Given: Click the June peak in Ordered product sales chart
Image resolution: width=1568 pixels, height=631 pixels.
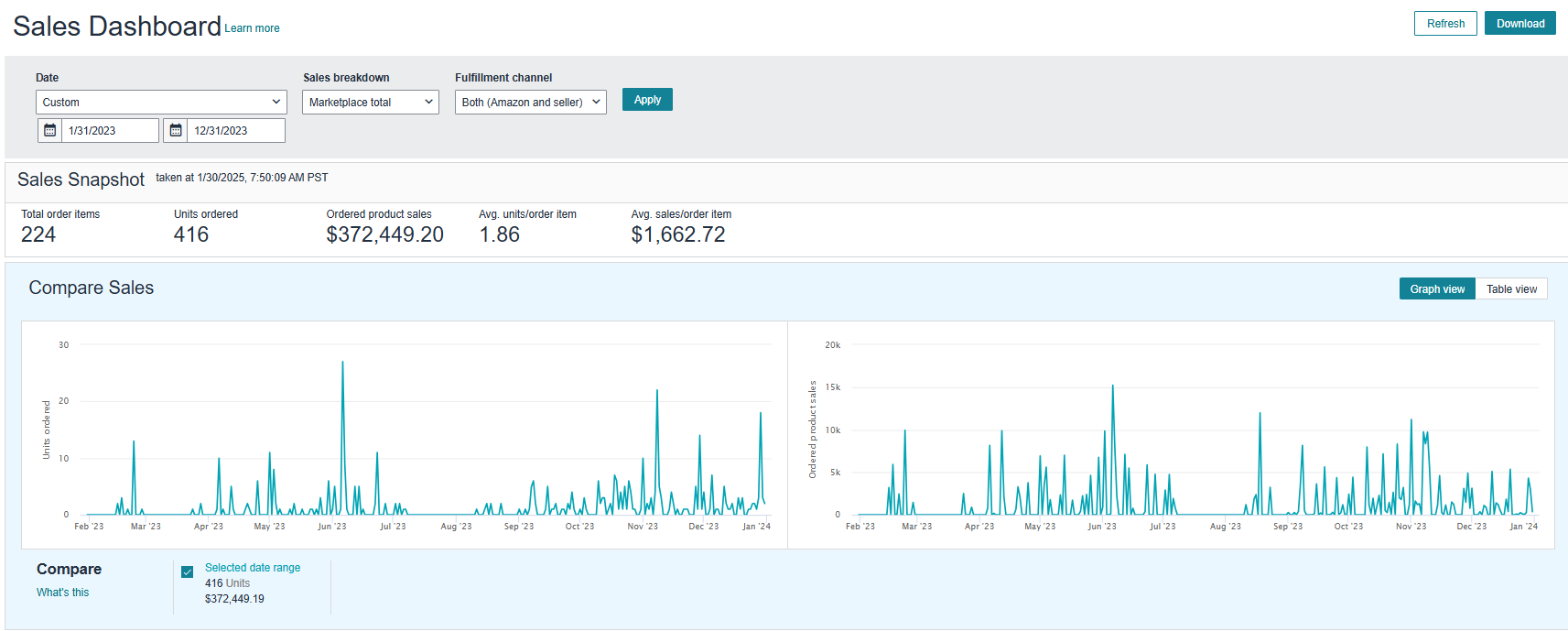Looking at the screenshot, I should 1113,386.
